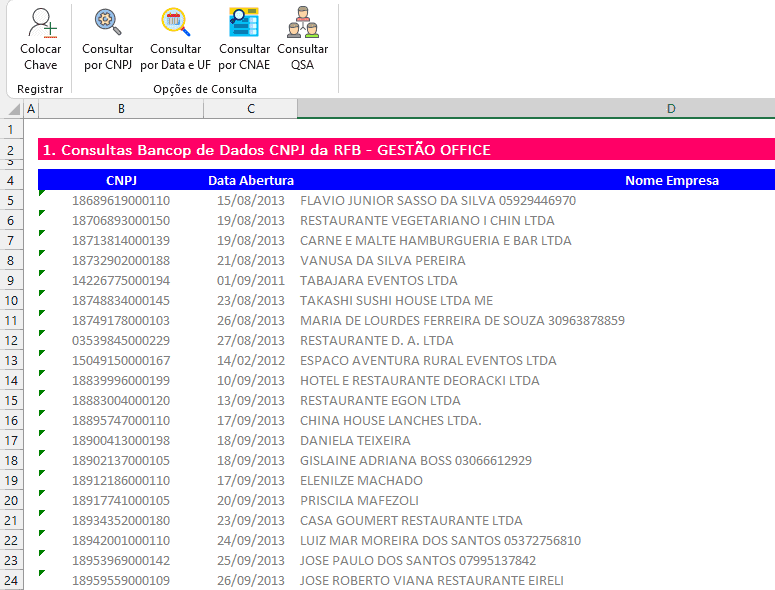Select CNPJ 18706893000150 cell

121,220
